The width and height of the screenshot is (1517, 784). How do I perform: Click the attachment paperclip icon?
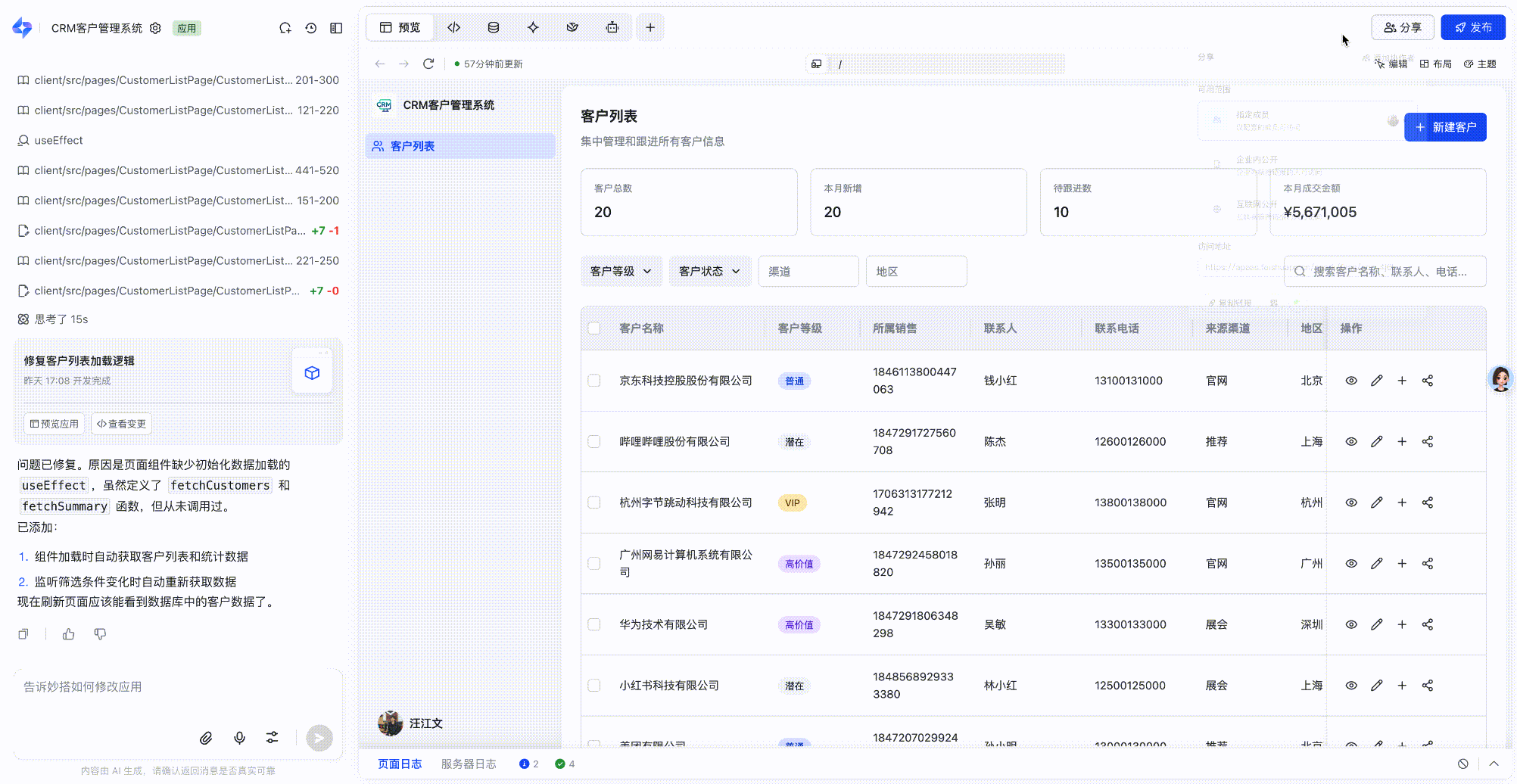206,738
